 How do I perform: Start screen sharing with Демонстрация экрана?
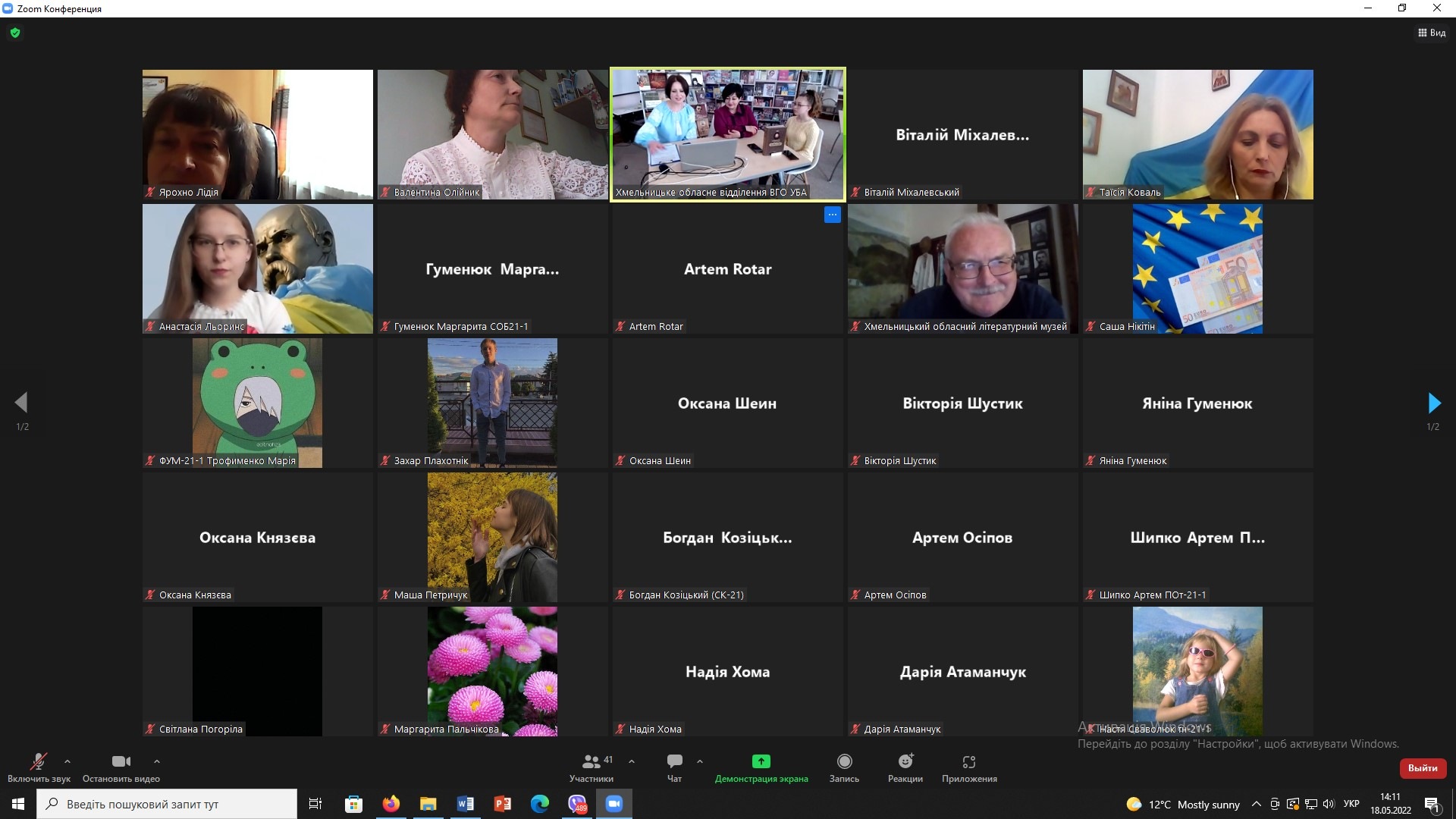[x=761, y=767]
